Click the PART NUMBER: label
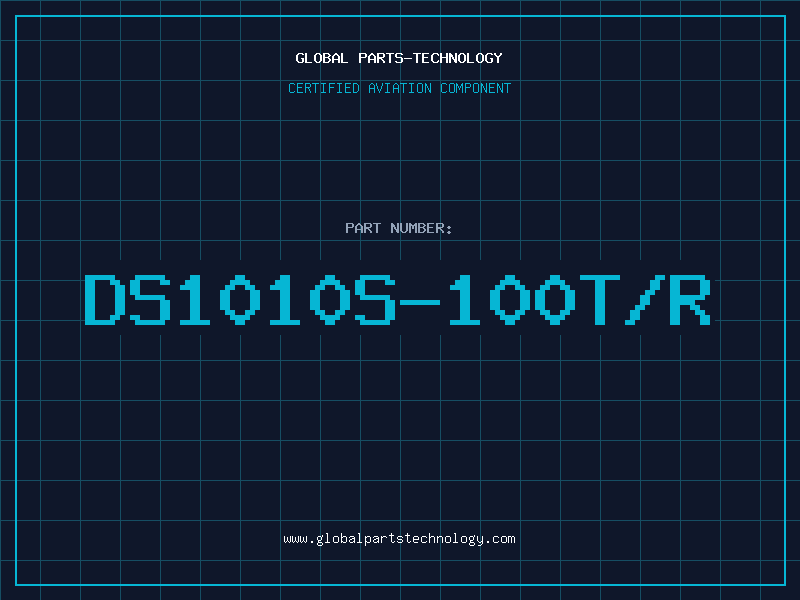Viewport: 800px width, 600px height. click(x=398, y=228)
